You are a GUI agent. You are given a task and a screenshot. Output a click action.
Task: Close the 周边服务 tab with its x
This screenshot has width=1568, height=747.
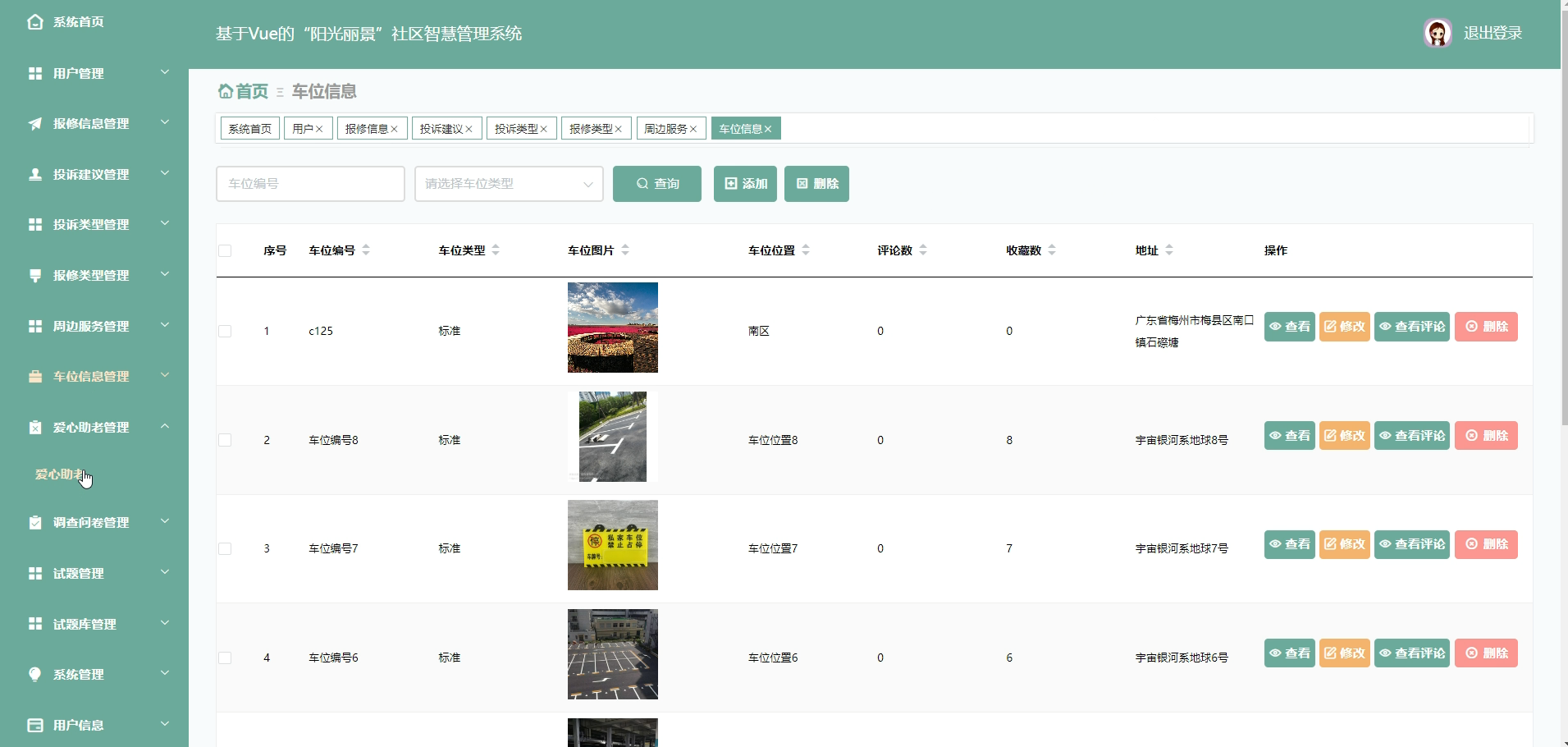[693, 129]
